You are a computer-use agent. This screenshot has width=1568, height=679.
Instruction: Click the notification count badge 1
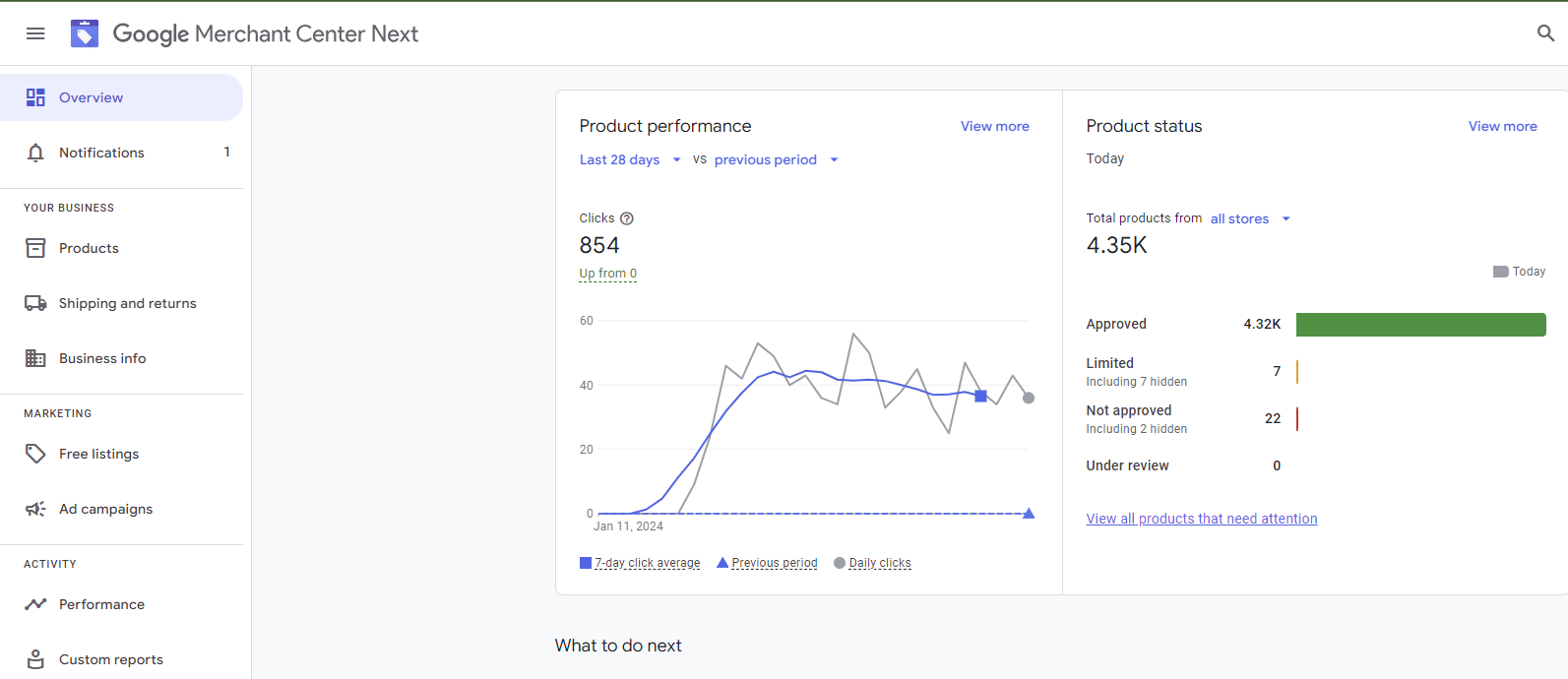[226, 153]
